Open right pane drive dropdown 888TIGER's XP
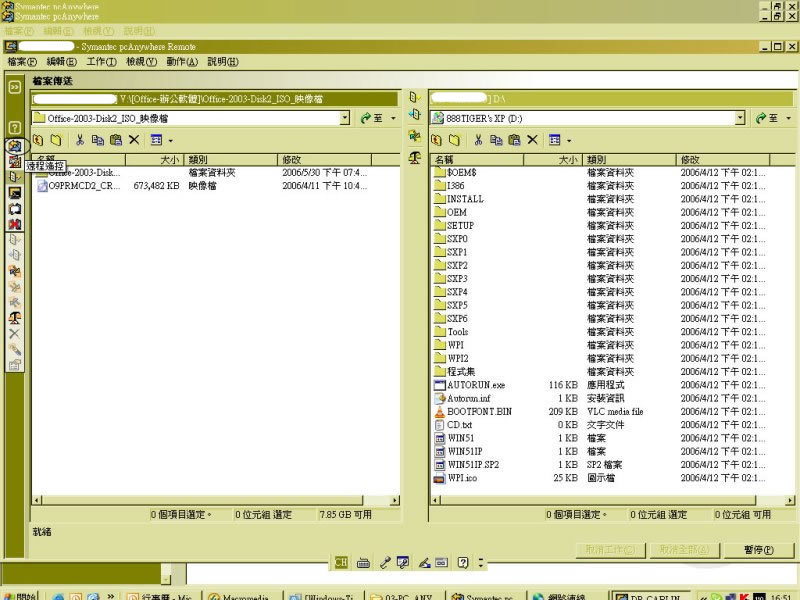Screen dimensions: 800x600 (x=740, y=118)
